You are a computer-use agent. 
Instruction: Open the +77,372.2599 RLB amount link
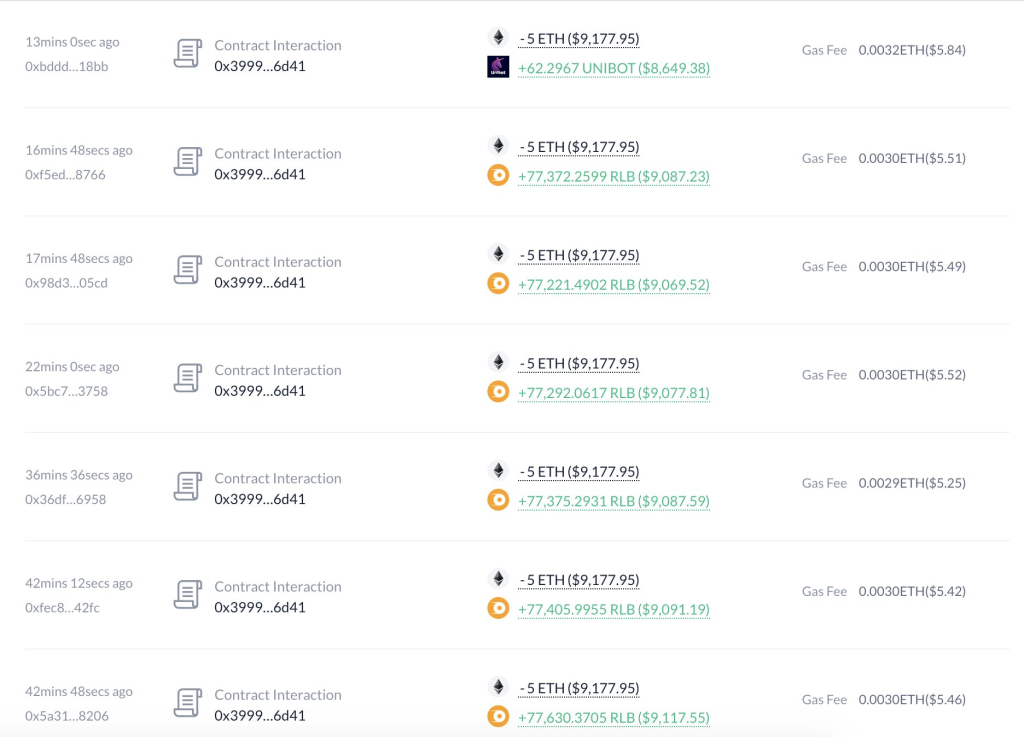(x=614, y=176)
